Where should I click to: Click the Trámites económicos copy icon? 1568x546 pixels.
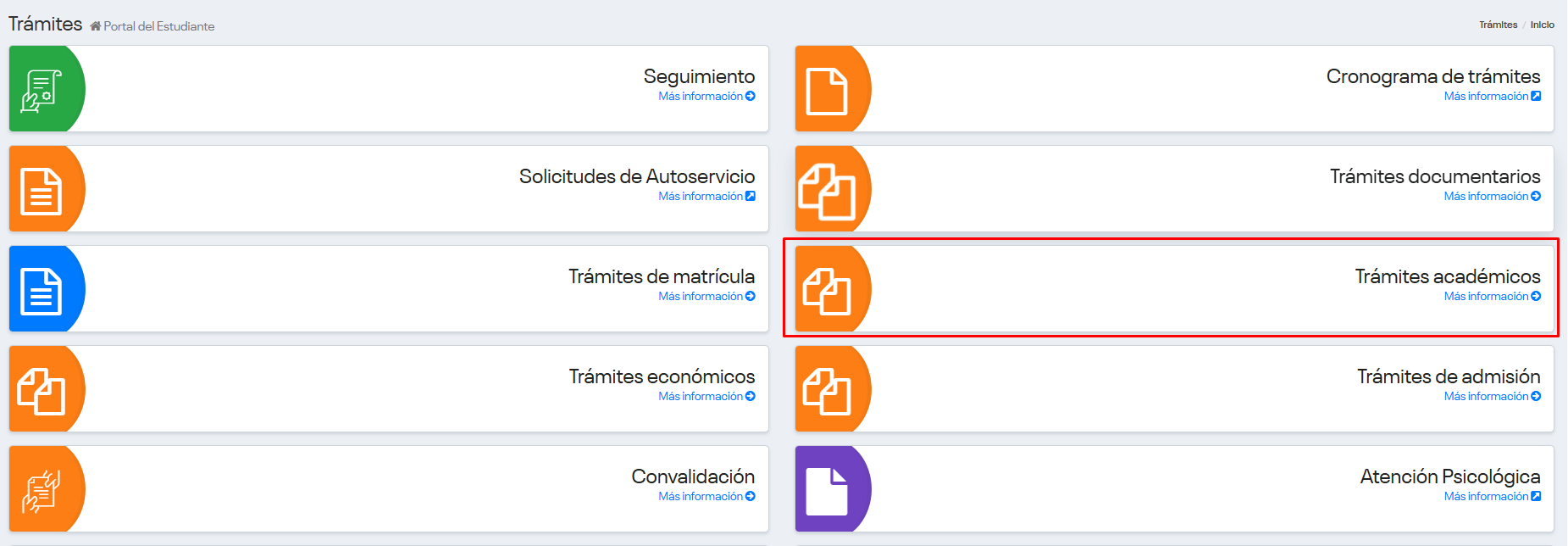pyautogui.click(x=41, y=391)
